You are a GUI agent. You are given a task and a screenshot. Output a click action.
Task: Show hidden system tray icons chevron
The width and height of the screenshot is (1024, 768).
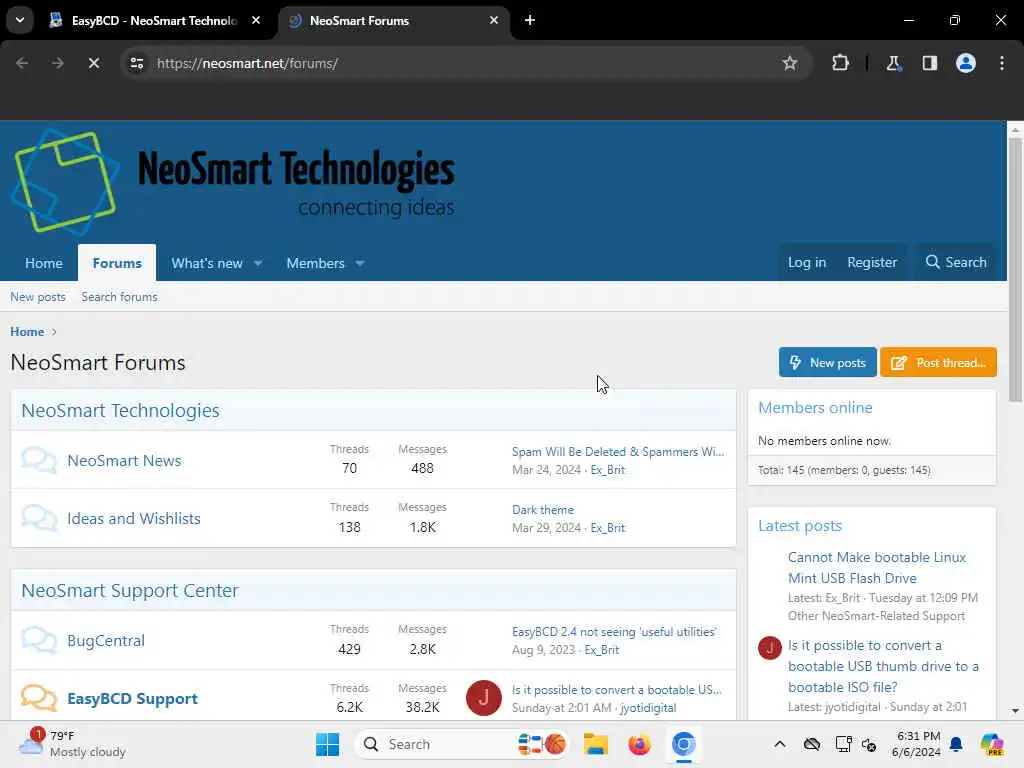coord(779,744)
